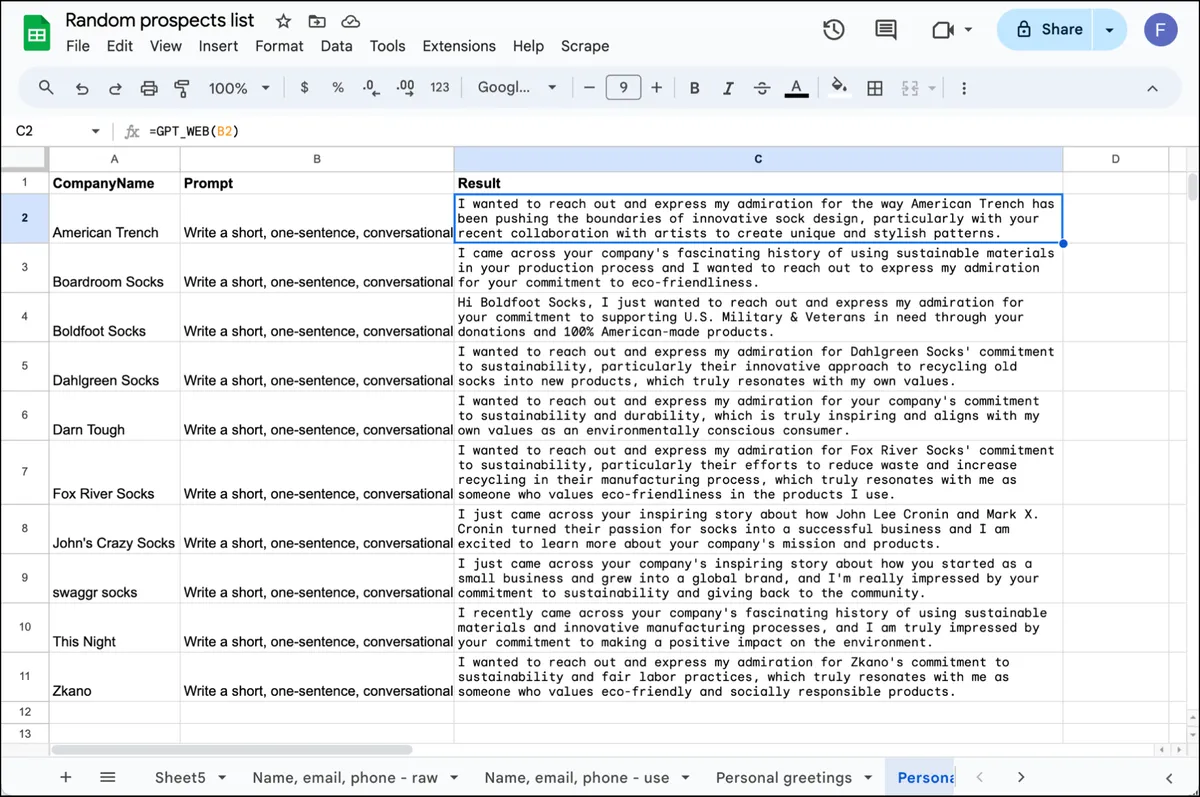Format as currency with dollar icon
The image size is (1200, 797).
click(304, 88)
